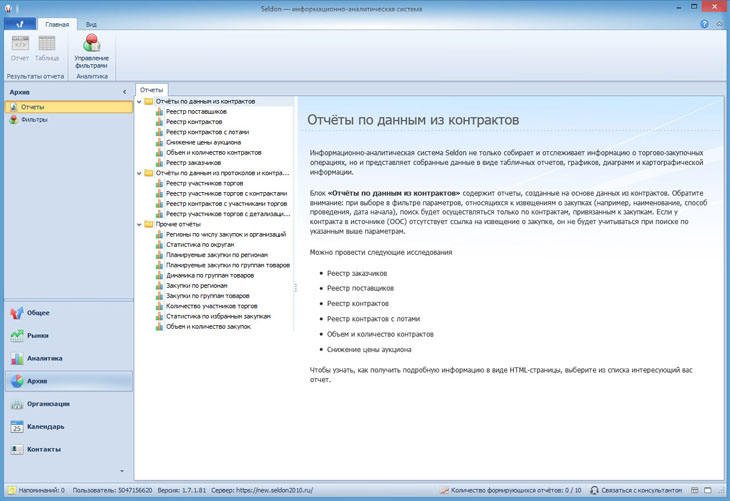Open the Организации section
This screenshot has width=730, height=501.
pyautogui.click(x=48, y=404)
